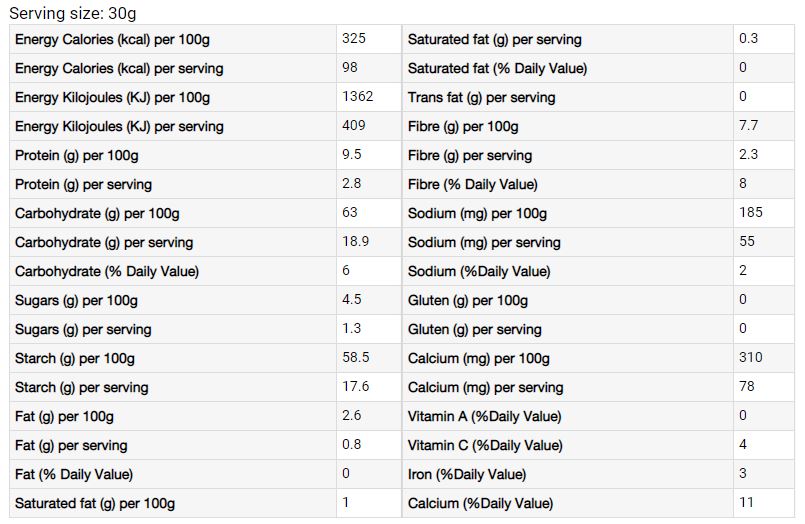Select the "Iron (%Daily Value)" label cell
This screenshot has width=805, height=524.
(x=467, y=475)
